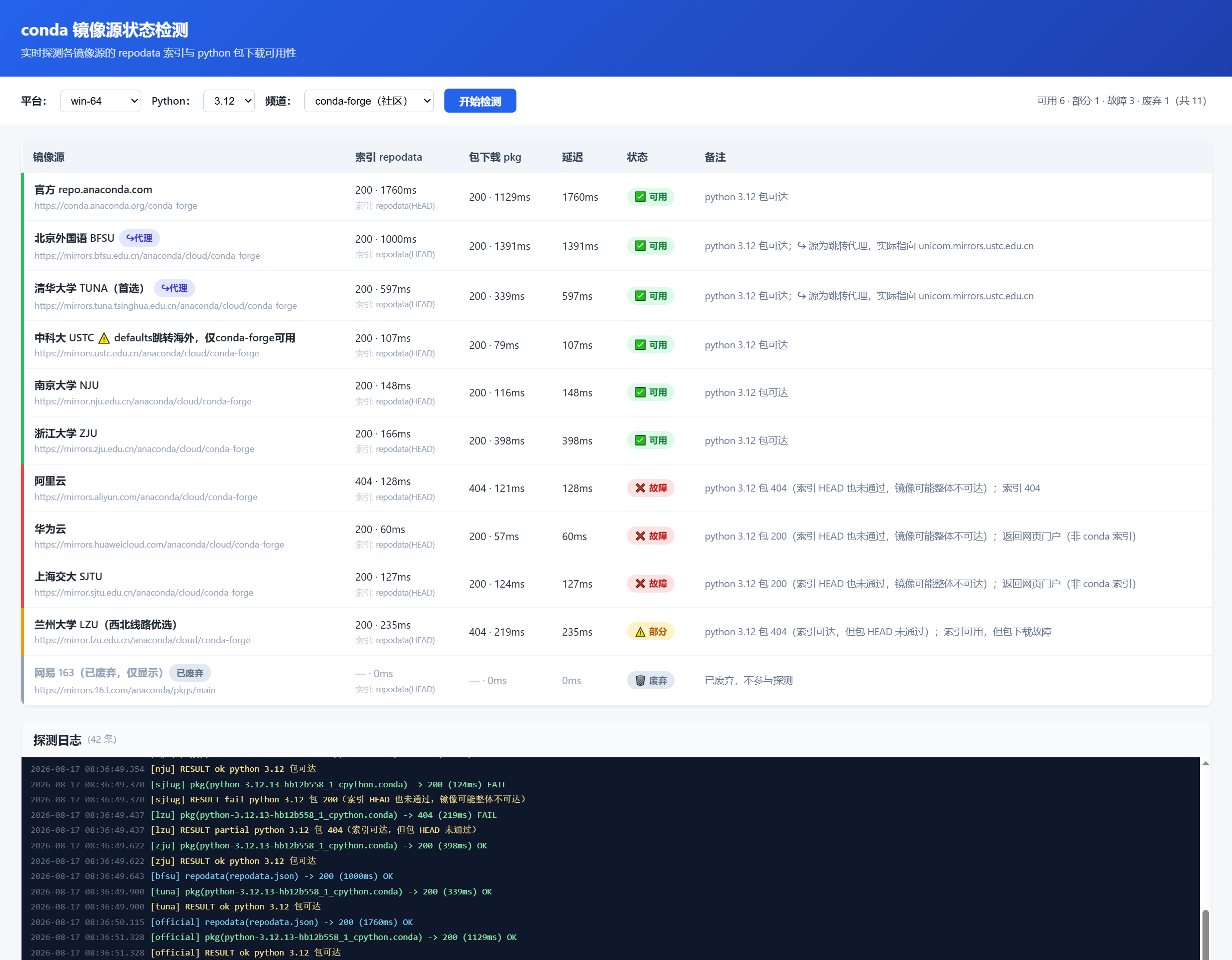The width and height of the screenshot is (1232, 960).
Task: Click the 废弃 trash badge for 网易 163
Action: click(x=651, y=681)
